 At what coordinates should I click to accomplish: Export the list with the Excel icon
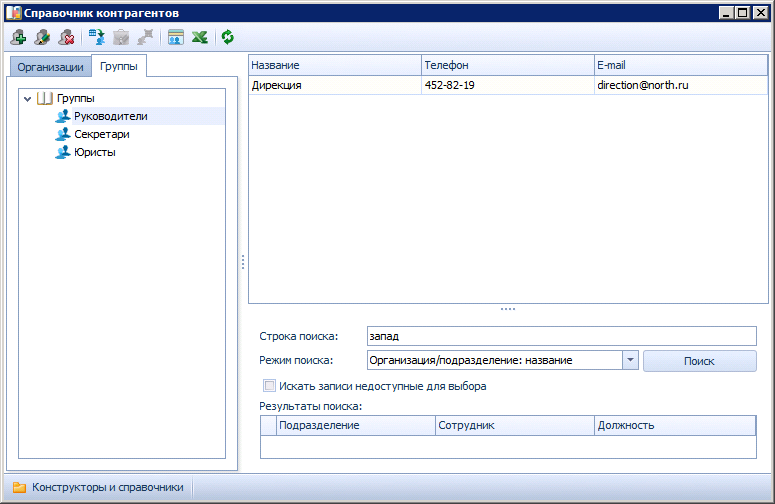pyautogui.click(x=200, y=37)
